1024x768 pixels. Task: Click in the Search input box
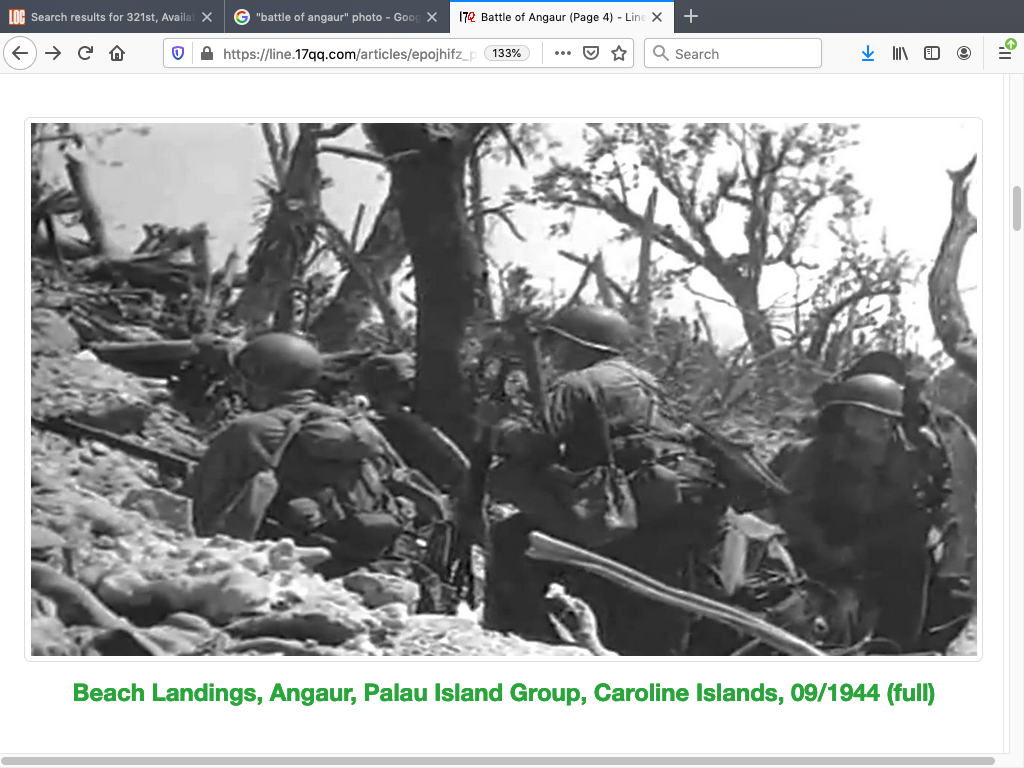[740, 54]
